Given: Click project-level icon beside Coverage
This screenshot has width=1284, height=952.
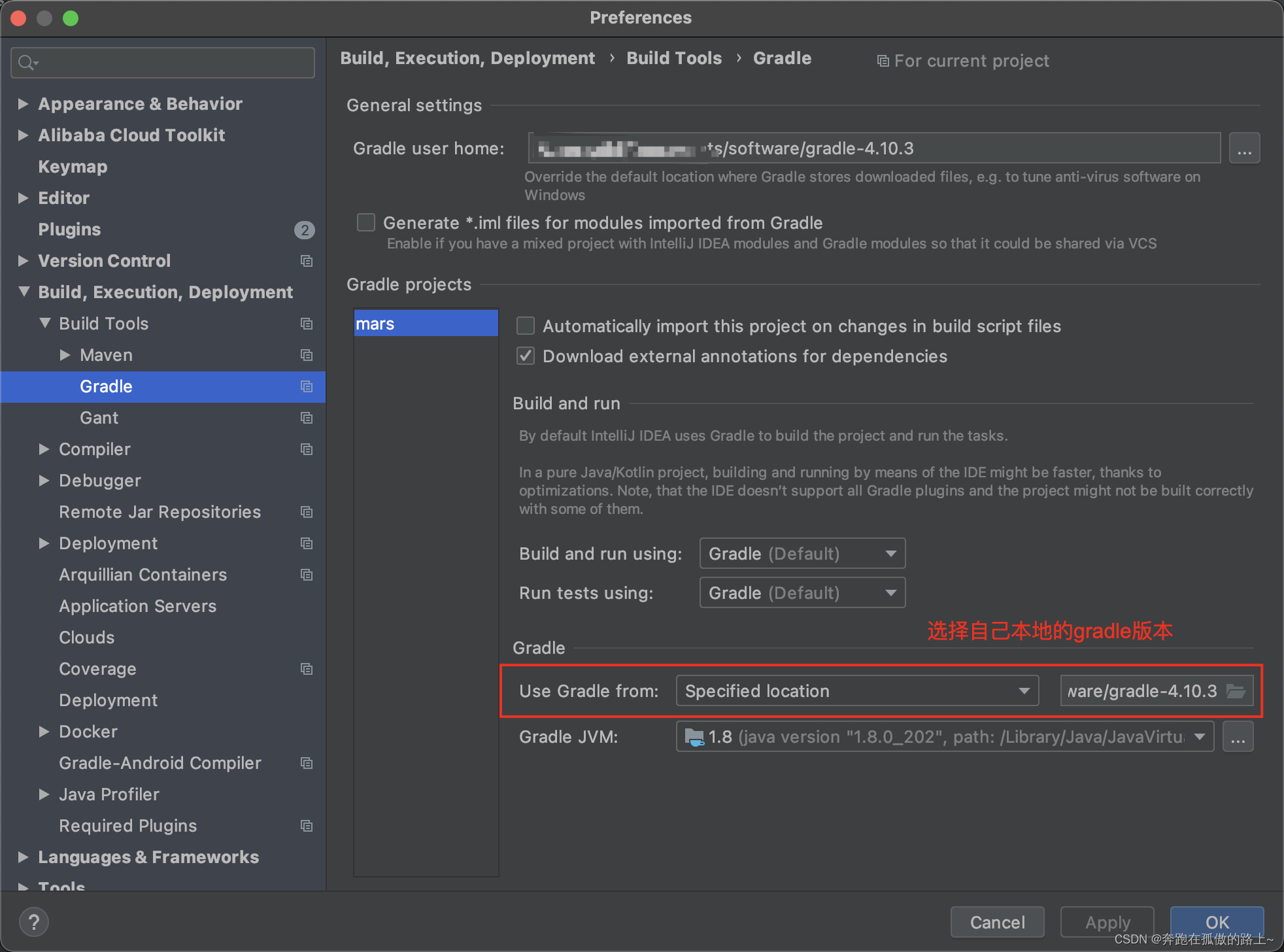Looking at the screenshot, I should coord(306,669).
